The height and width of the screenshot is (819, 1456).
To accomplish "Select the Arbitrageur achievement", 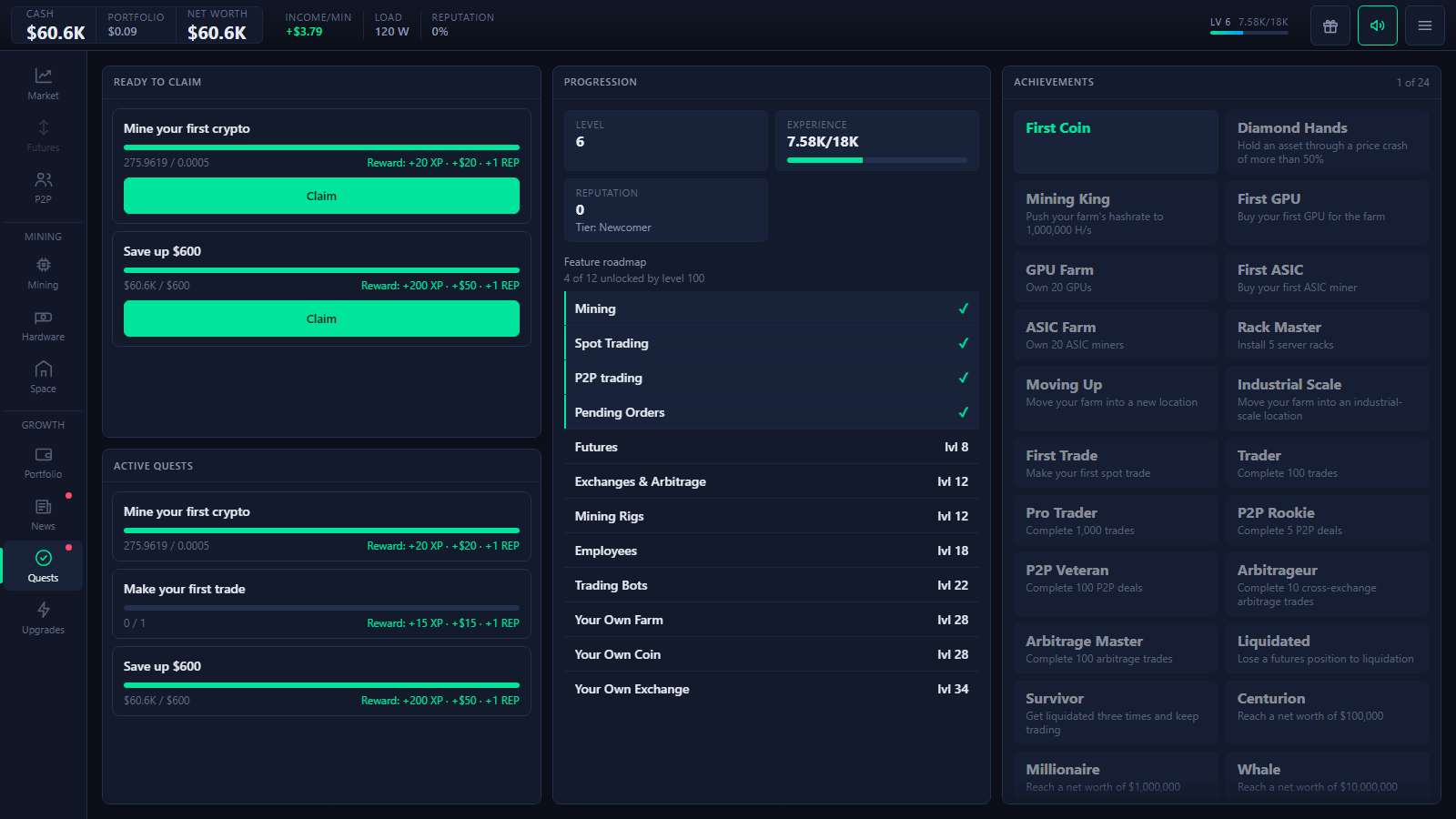I will (x=1327, y=584).
